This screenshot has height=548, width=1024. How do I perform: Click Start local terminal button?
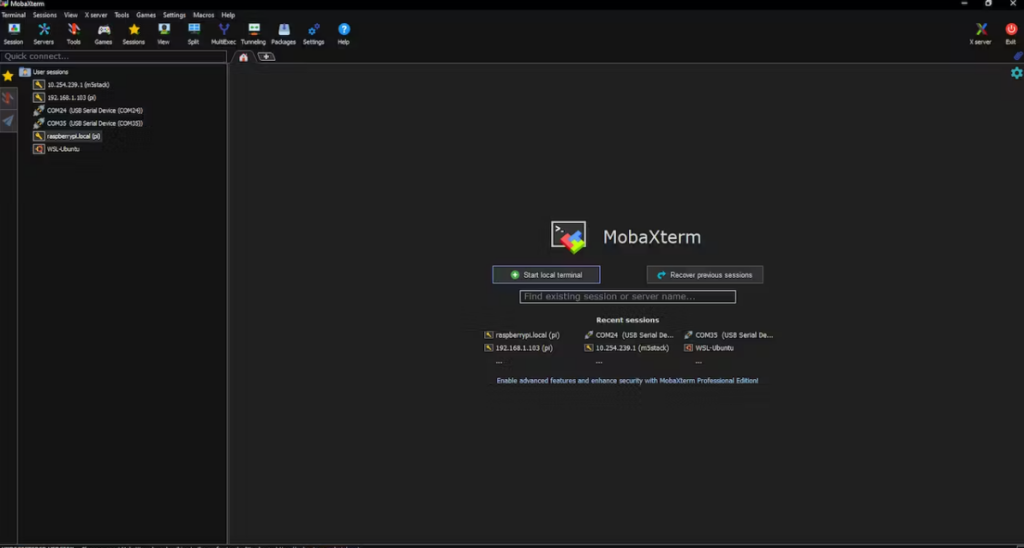tap(546, 274)
